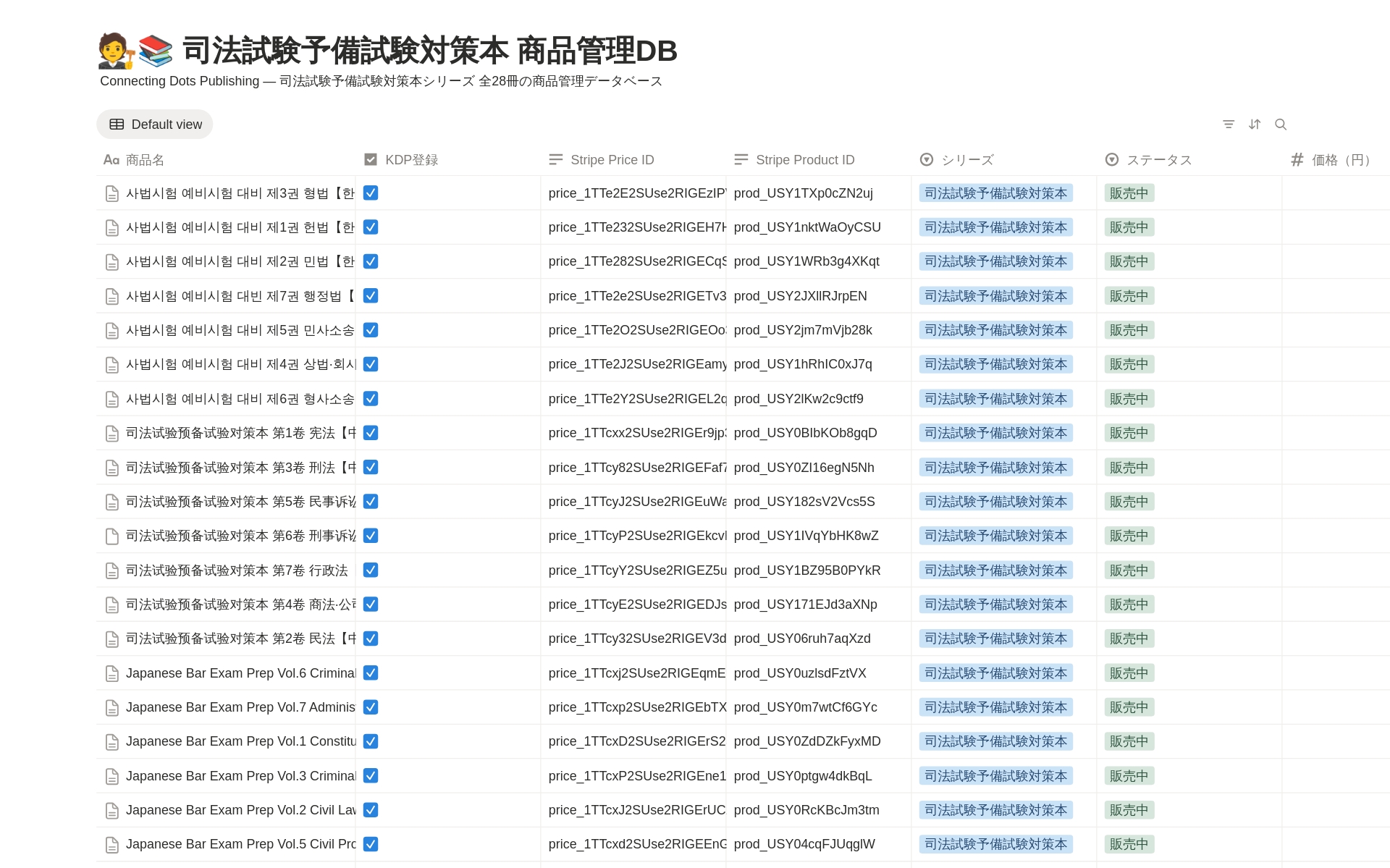Toggle KDP登録 checkbox for 第7卷 行政法 row
This screenshot has width=1390, height=868.
coord(371,570)
